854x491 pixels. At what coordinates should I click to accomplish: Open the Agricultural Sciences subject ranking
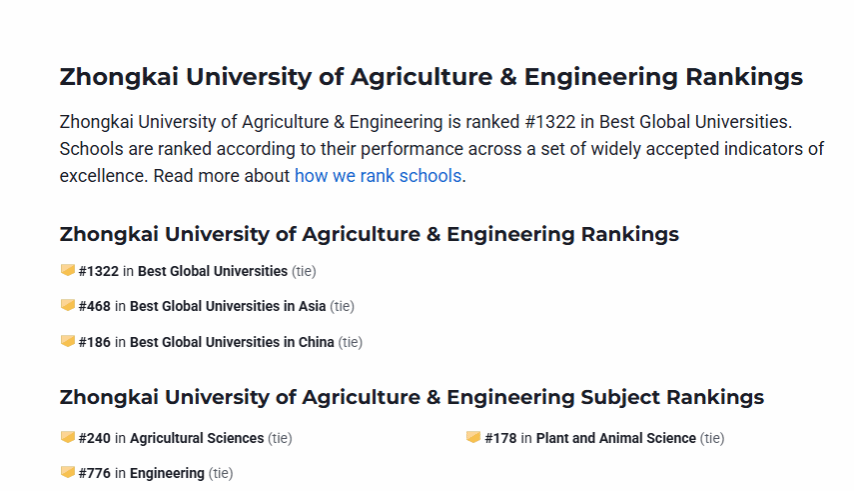[x=197, y=438]
